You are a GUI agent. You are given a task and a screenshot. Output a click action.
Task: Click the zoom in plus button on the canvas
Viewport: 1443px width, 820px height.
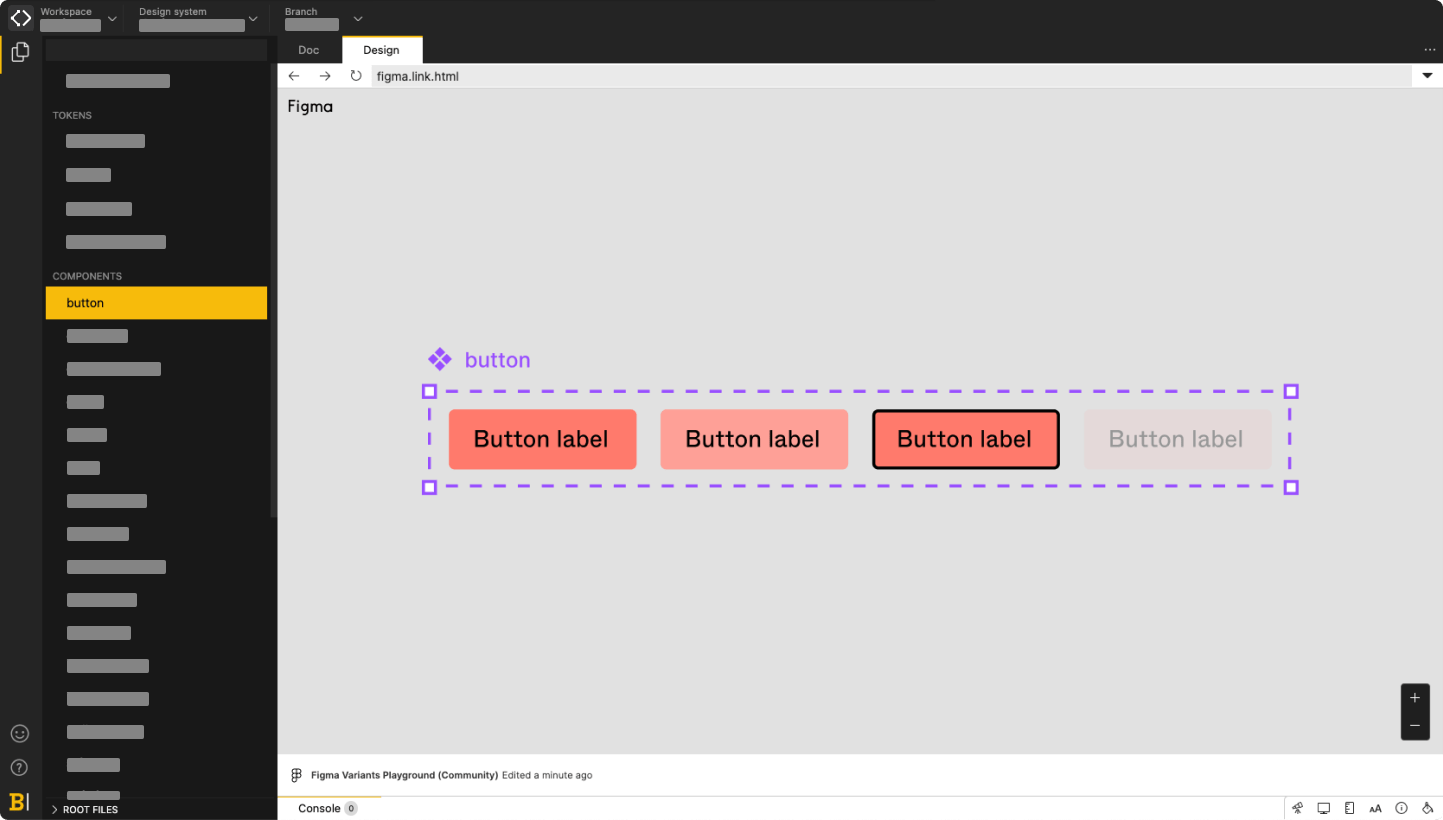(x=1415, y=697)
